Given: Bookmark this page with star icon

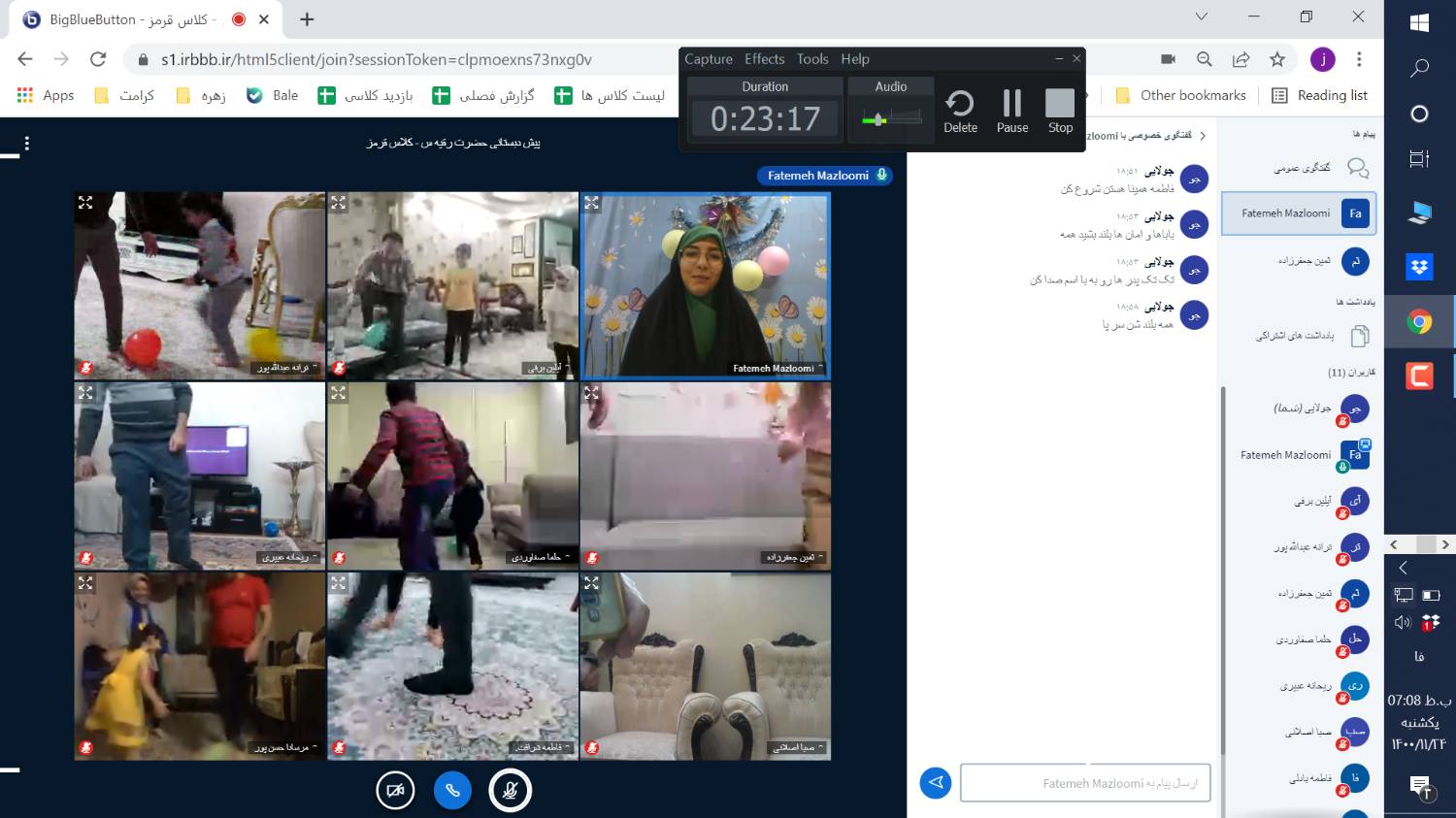Looking at the screenshot, I should coord(1277,59).
